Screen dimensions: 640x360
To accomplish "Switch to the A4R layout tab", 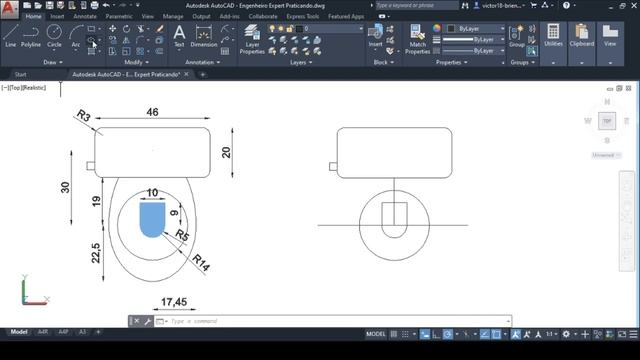I will click(x=42, y=332).
